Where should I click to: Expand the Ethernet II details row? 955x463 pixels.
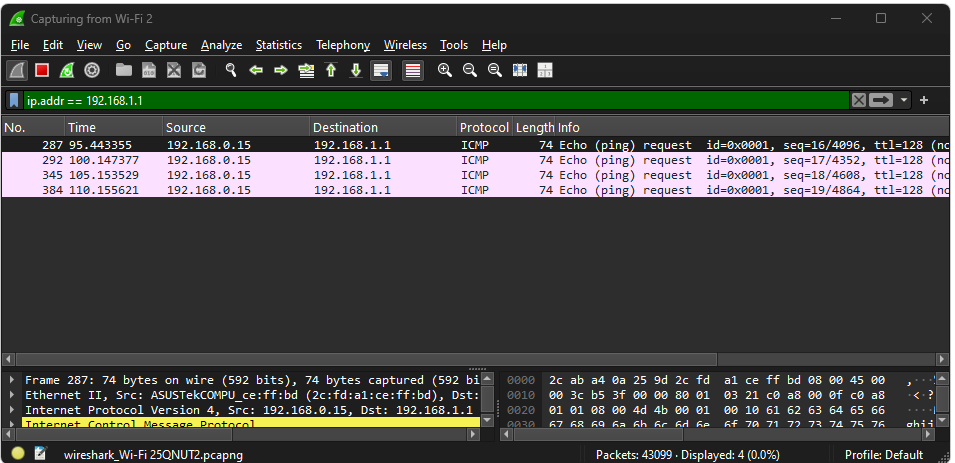click(x=11, y=395)
